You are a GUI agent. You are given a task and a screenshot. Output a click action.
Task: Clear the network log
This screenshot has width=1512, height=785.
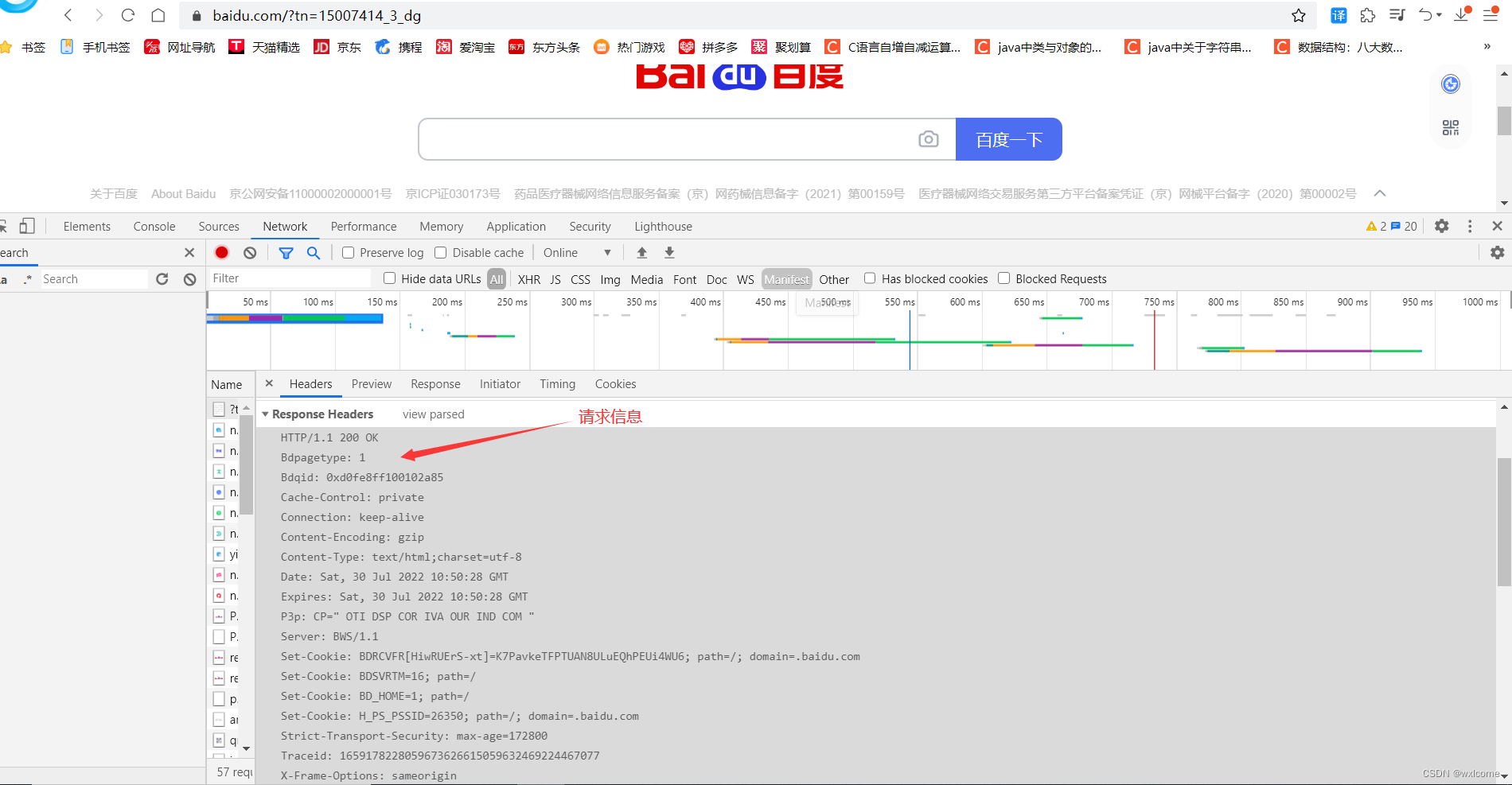[250, 252]
